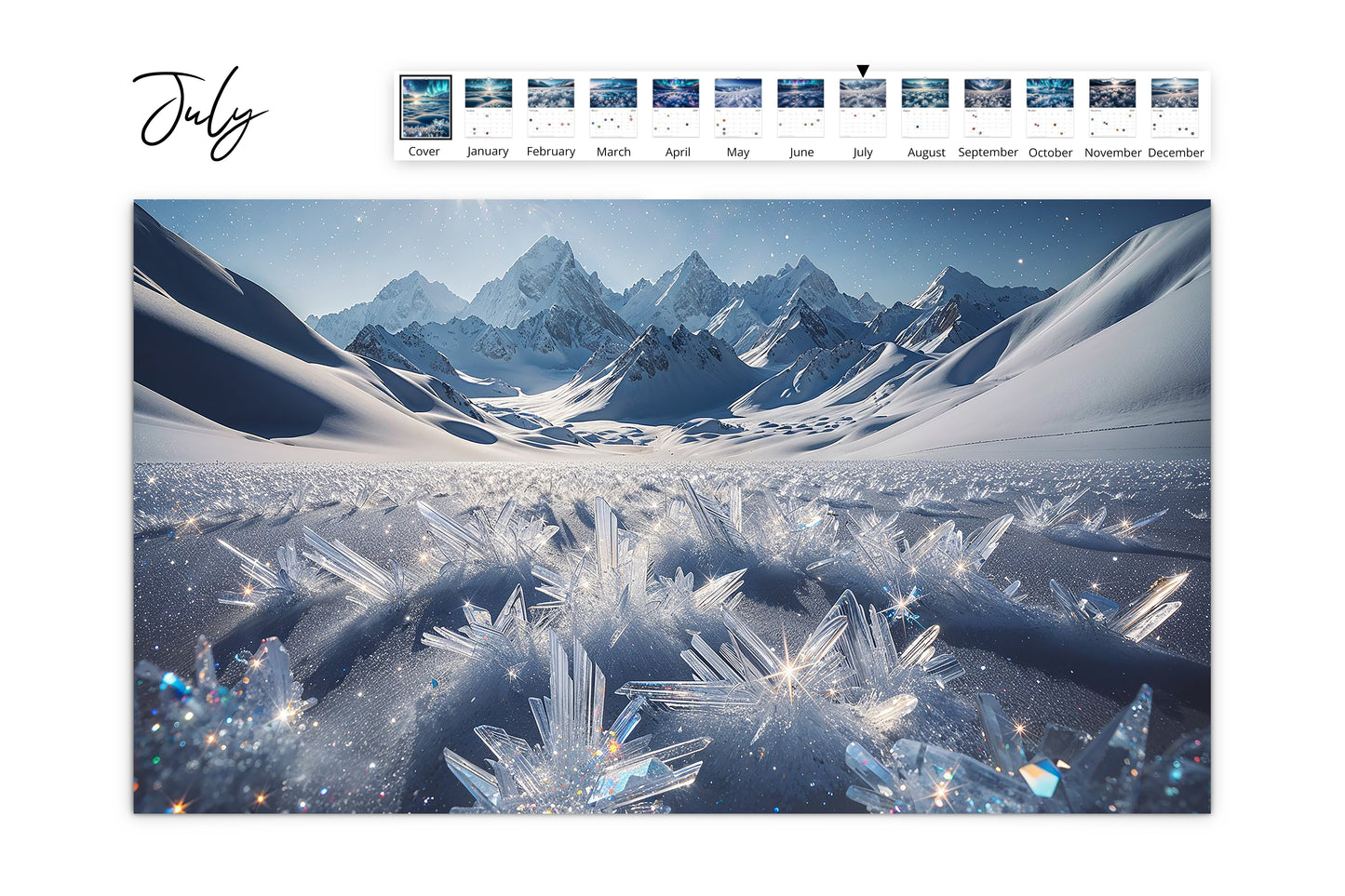Click the "November" label text
Viewport: 1345px width, 896px height.
pos(1112,153)
